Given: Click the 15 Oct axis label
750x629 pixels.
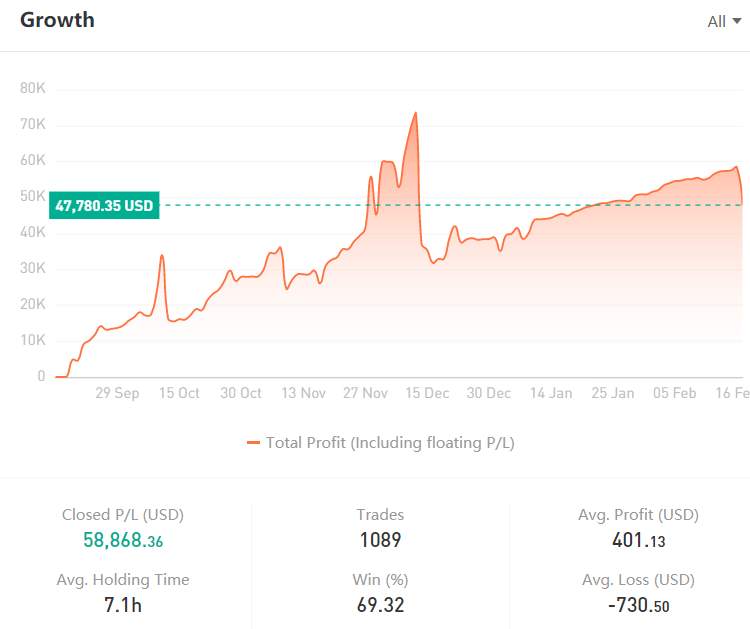Looking at the screenshot, I should pos(179,393).
